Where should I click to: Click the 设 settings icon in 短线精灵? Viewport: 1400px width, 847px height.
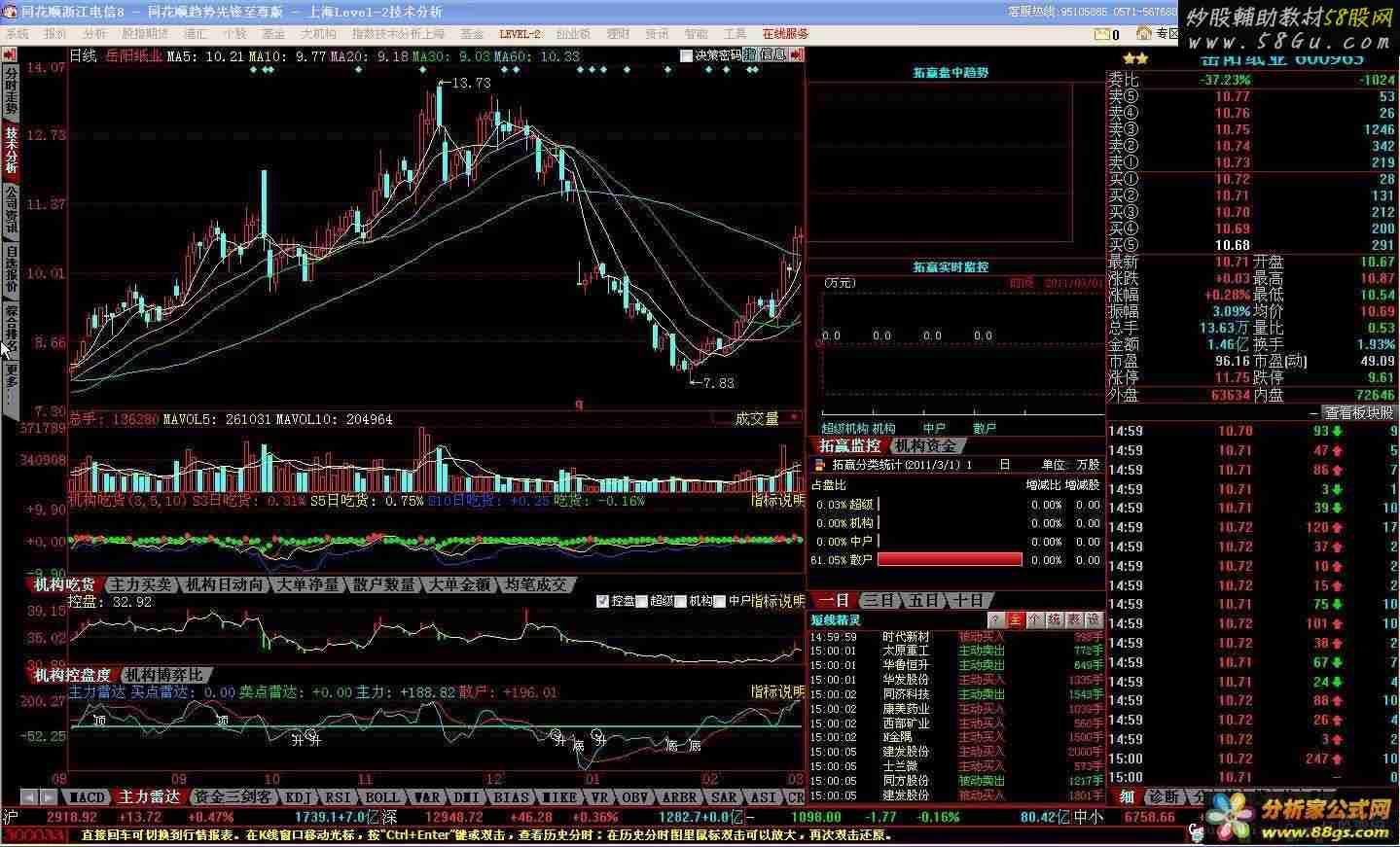click(1093, 619)
